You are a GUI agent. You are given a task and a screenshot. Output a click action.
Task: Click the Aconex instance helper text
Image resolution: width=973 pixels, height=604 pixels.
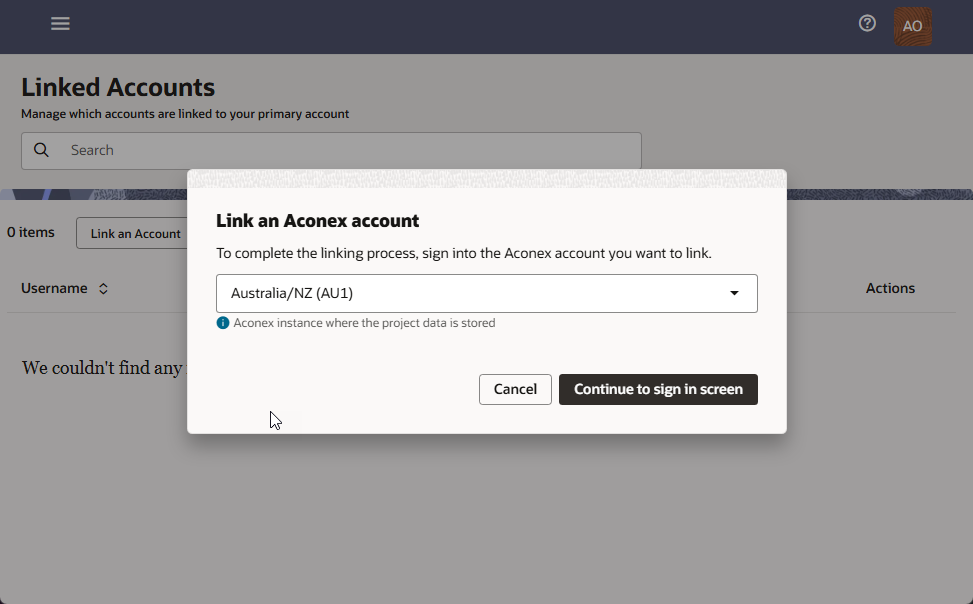point(364,323)
